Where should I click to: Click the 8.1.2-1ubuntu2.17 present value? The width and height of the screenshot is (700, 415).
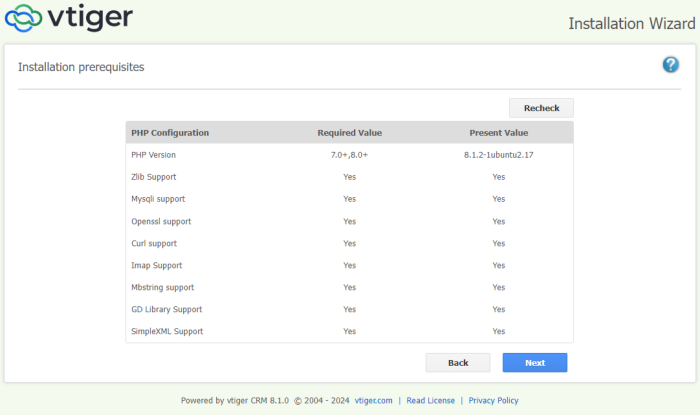pos(498,155)
